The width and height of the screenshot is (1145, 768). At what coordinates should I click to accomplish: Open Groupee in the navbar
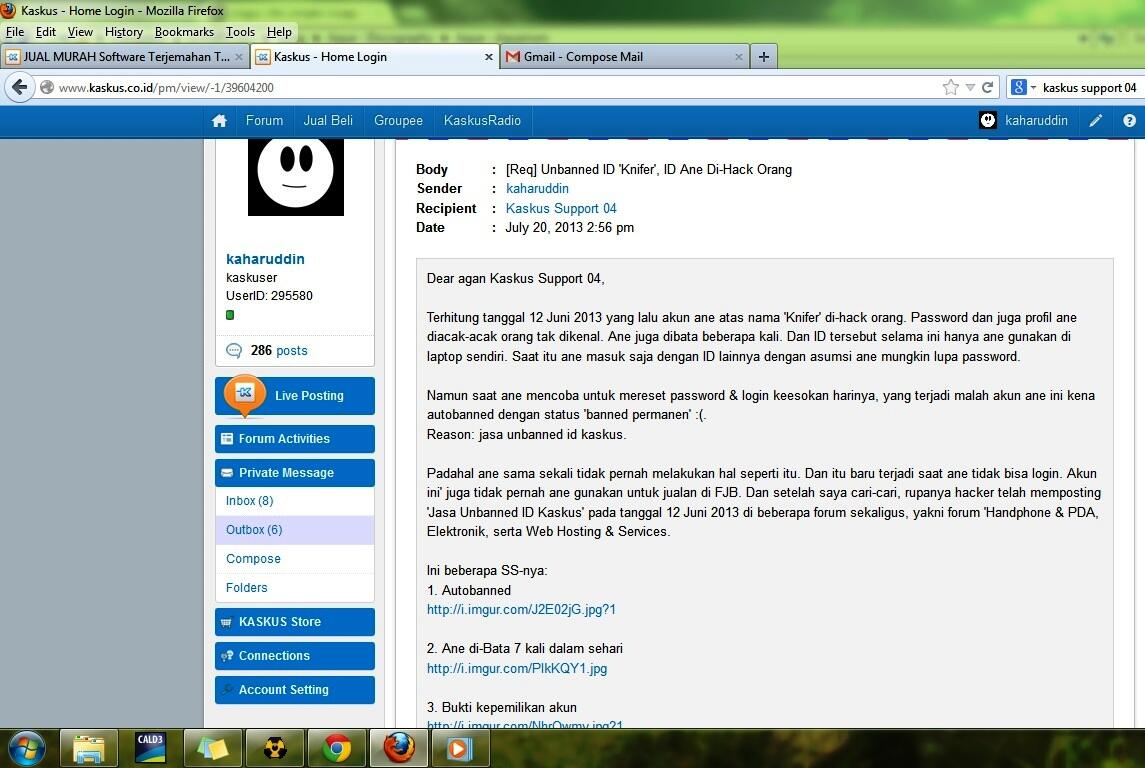(x=398, y=121)
